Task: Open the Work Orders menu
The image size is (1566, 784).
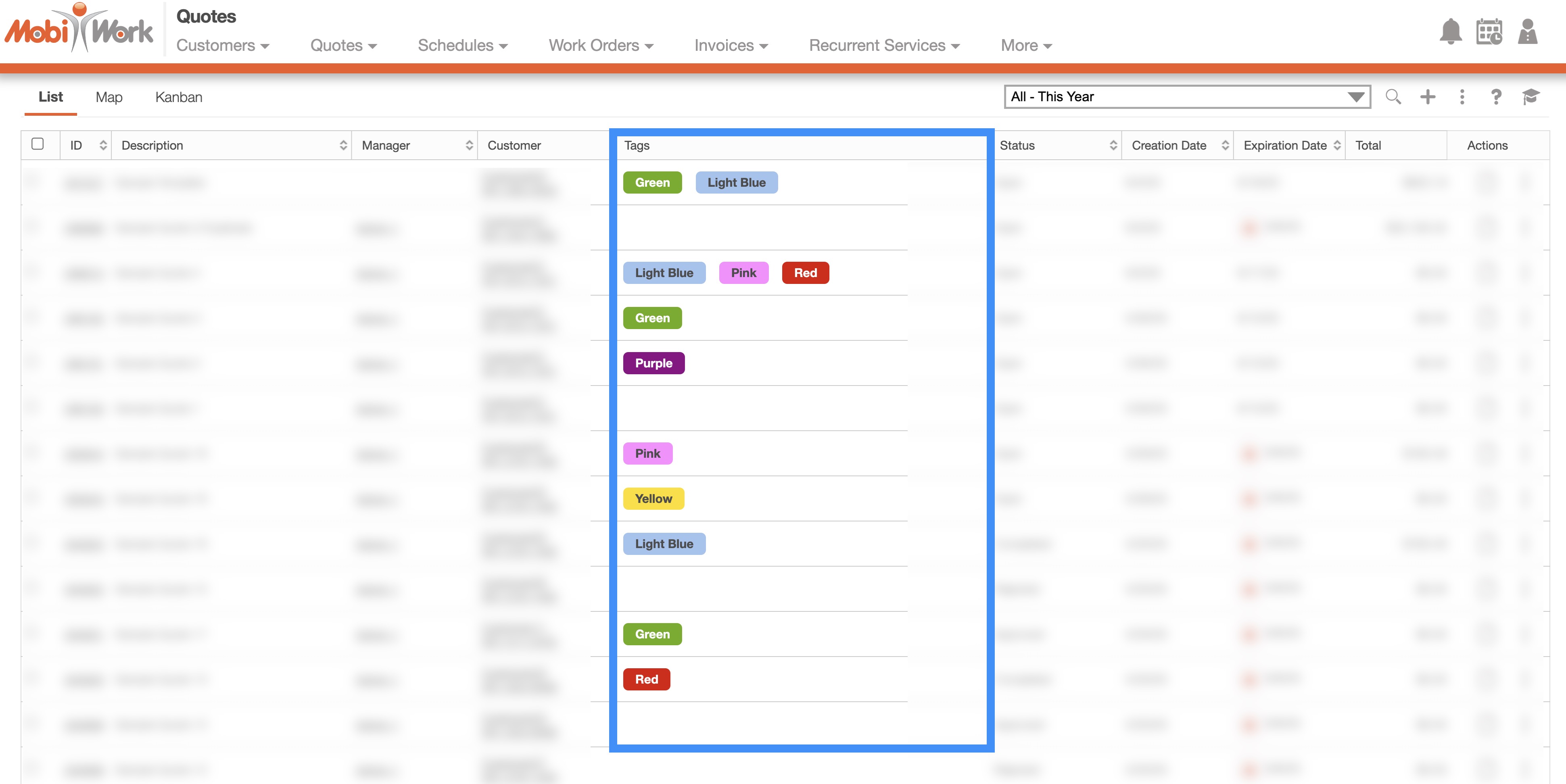Action: coord(601,46)
